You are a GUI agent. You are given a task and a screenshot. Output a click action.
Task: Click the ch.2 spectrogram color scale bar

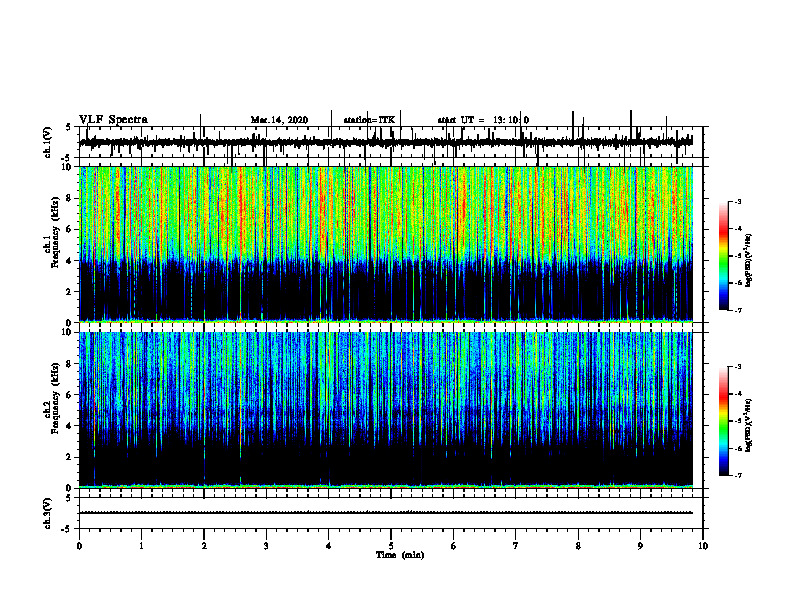point(724,421)
